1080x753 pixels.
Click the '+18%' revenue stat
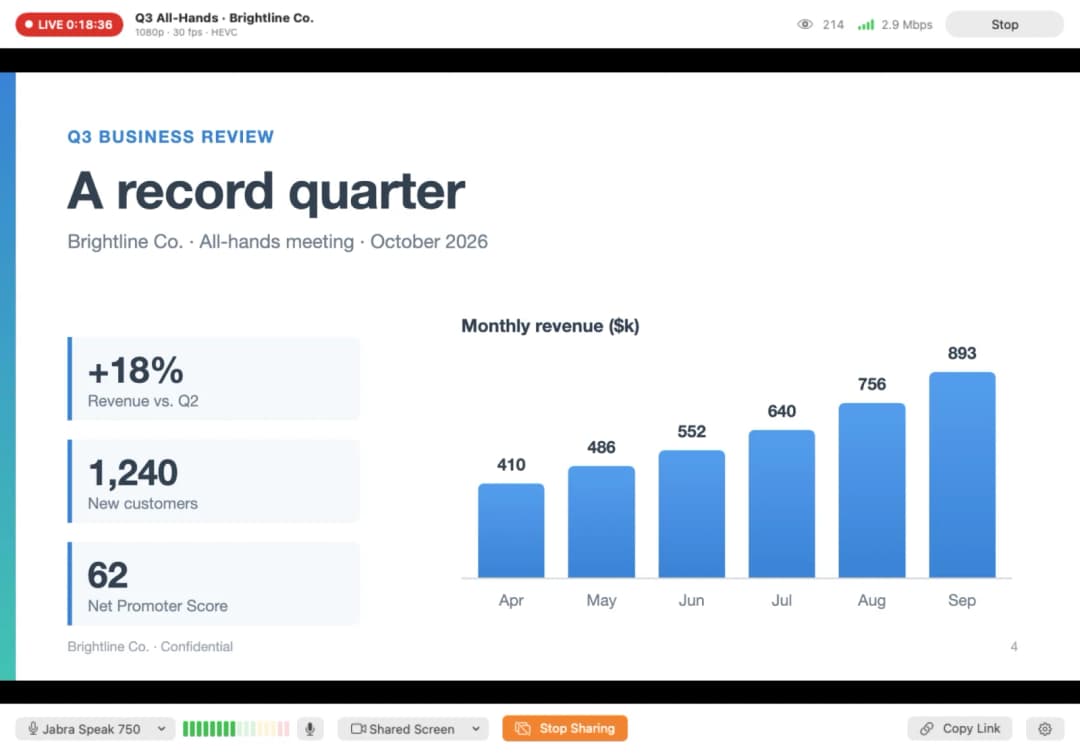point(136,370)
